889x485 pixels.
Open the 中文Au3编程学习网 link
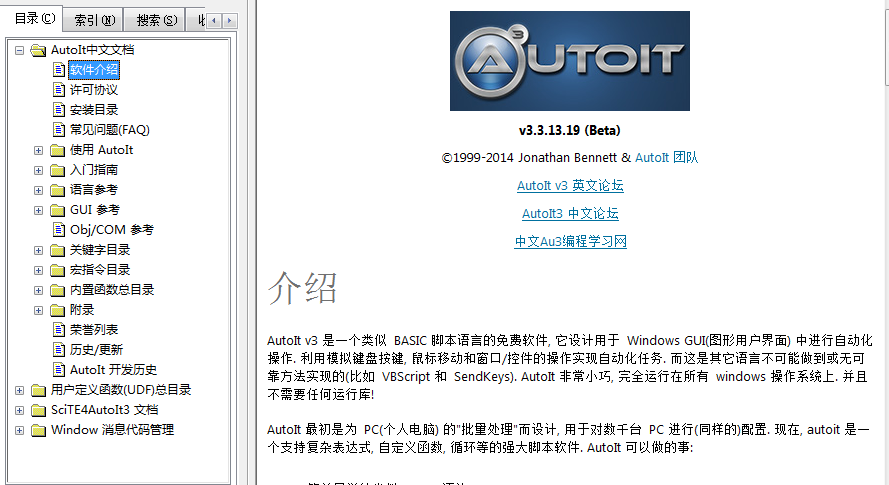[x=570, y=241]
